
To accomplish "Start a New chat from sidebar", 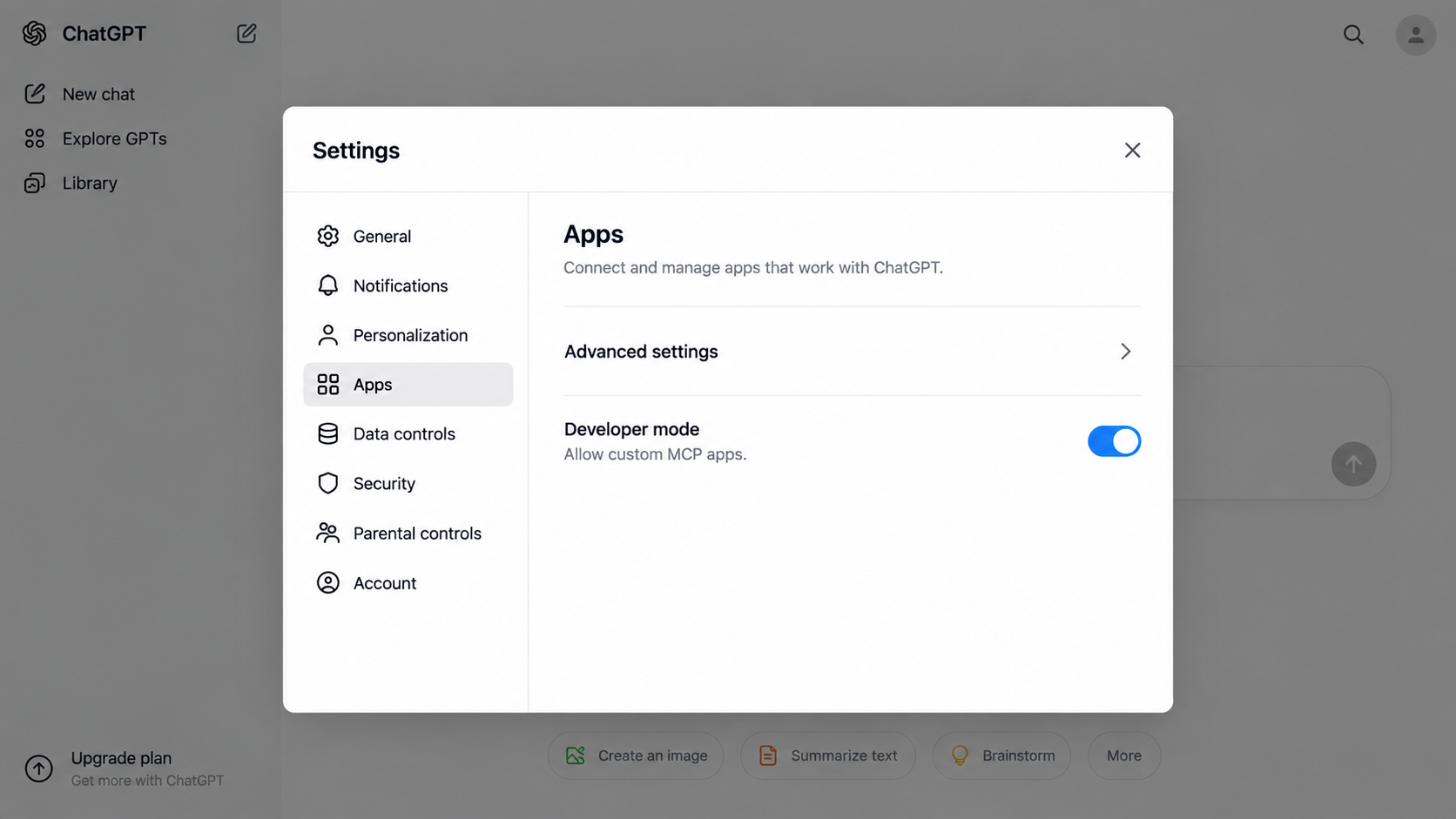I will (98, 94).
